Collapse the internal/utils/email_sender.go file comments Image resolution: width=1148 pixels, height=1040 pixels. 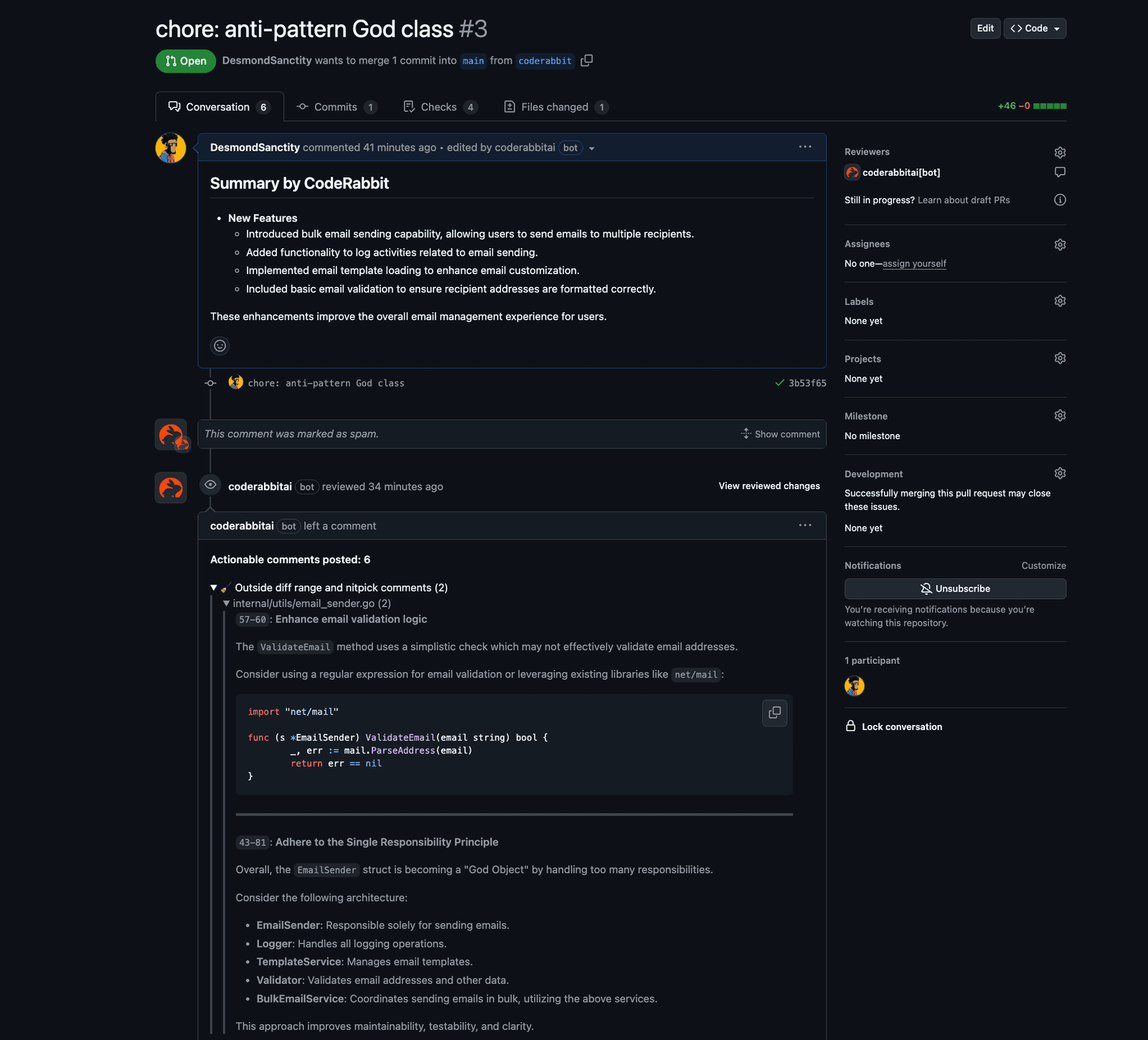(x=227, y=603)
